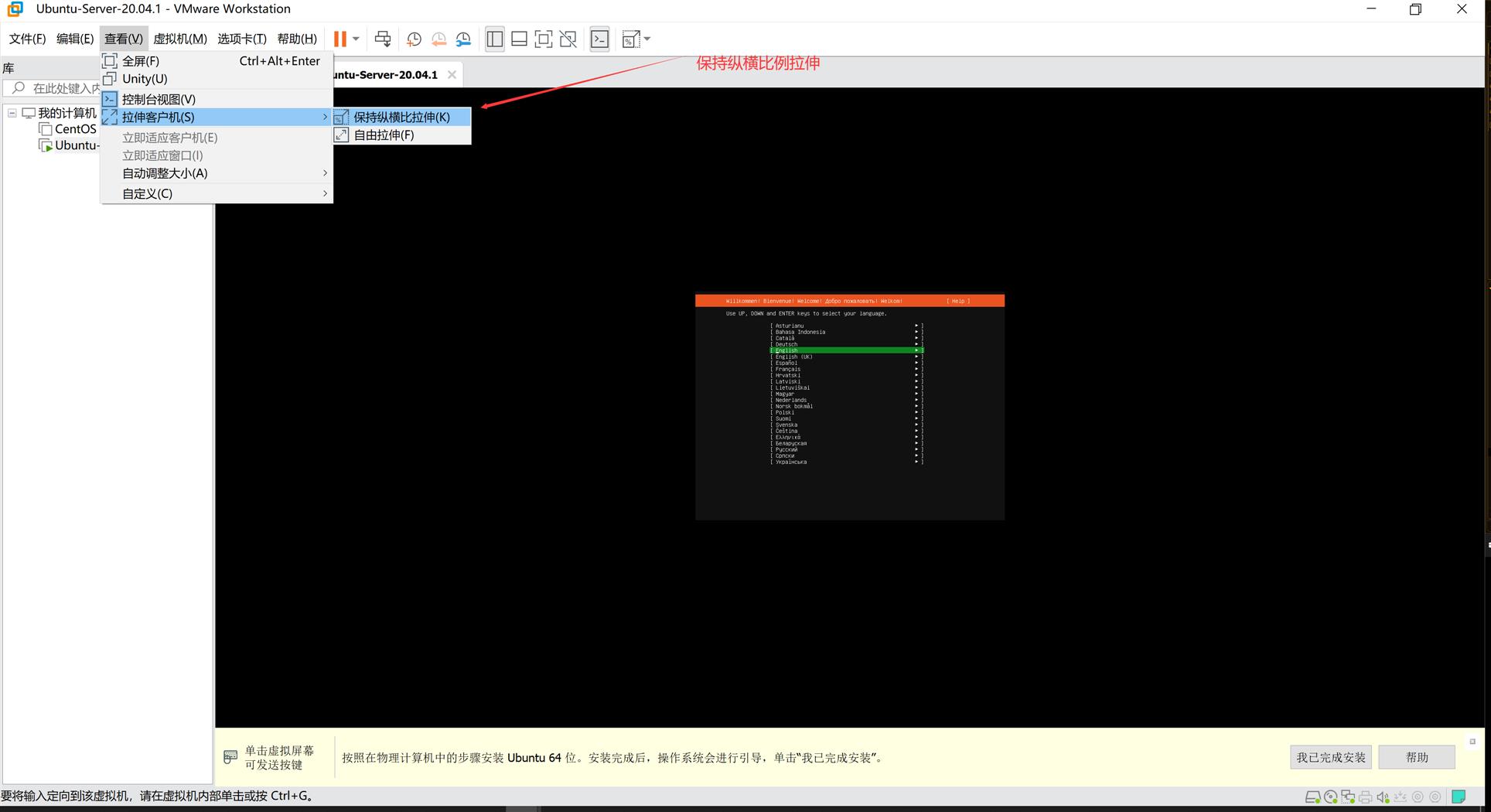The image size is (1491, 812).
Task: Click the USB controller status icon
Action: [x=1401, y=797]
